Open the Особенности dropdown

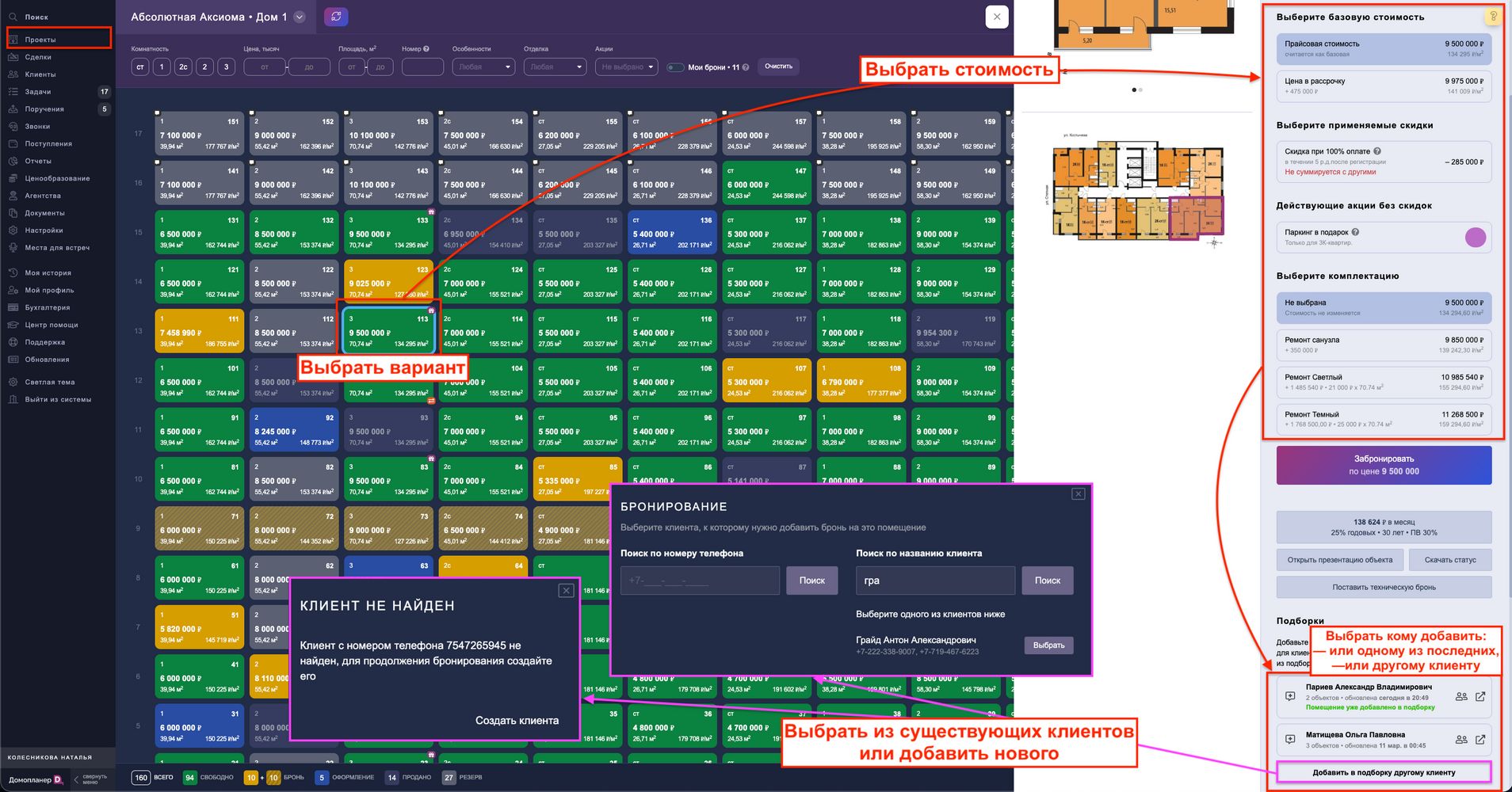pos(483,67)
